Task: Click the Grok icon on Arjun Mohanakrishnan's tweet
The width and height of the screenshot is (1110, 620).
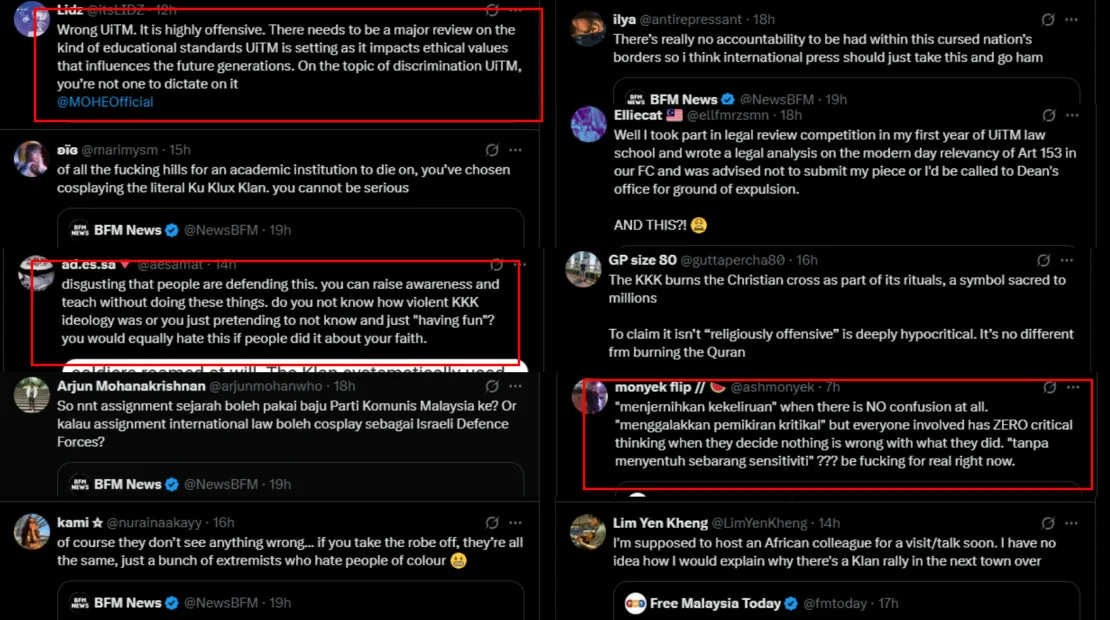Action: point(492,386)
